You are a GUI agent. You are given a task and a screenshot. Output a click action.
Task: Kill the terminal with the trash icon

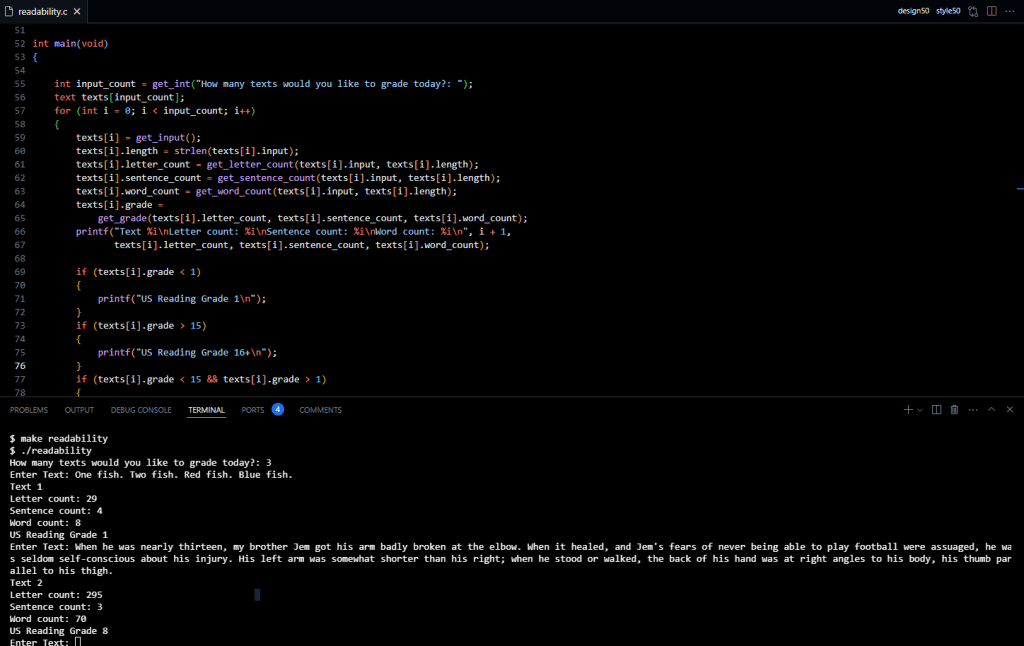954,410
